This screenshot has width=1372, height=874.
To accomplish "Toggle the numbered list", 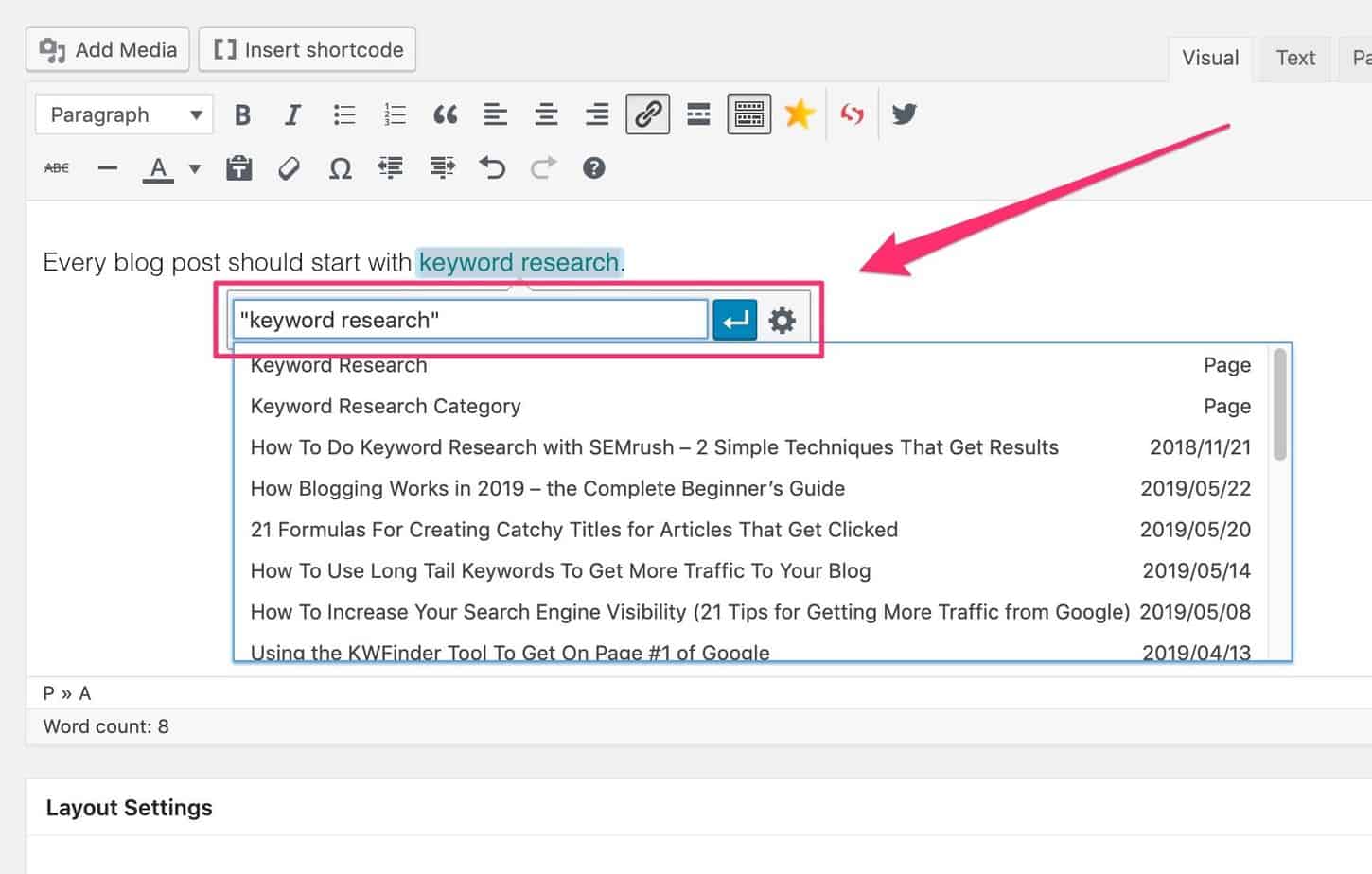I will pyautogui.click(x=394, y=114).
